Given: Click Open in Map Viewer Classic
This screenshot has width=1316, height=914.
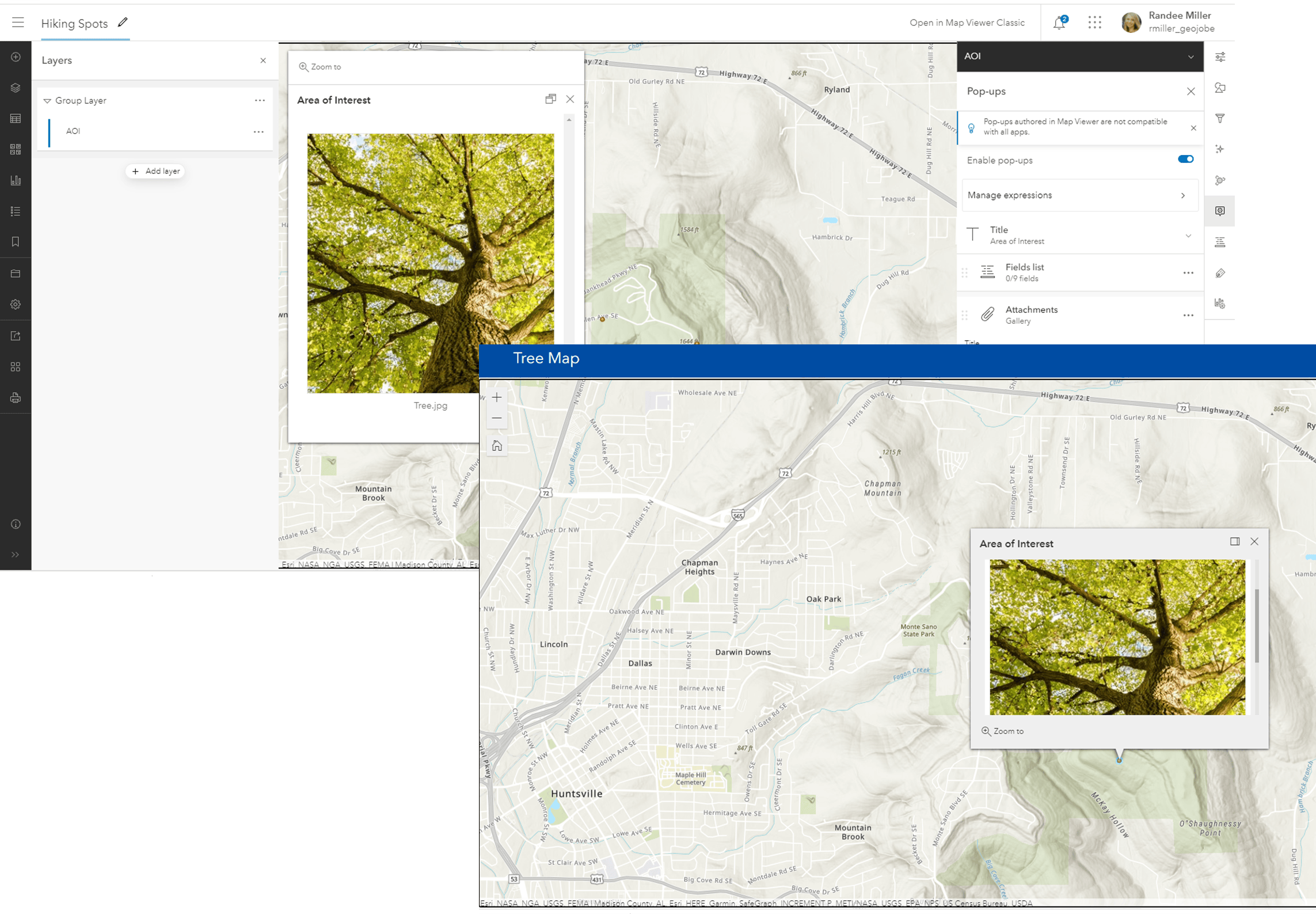Looking at the screenshot, I should (x=967, y=22).
